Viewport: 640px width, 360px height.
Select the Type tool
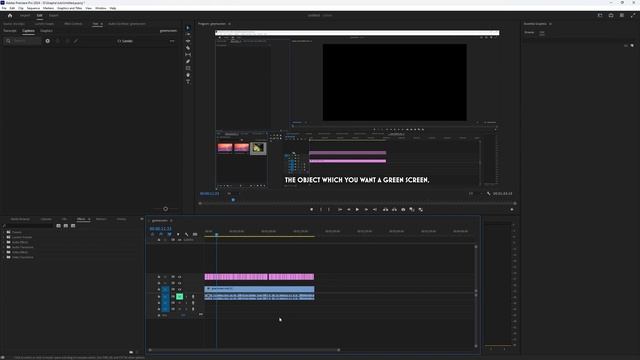point(188,82)
